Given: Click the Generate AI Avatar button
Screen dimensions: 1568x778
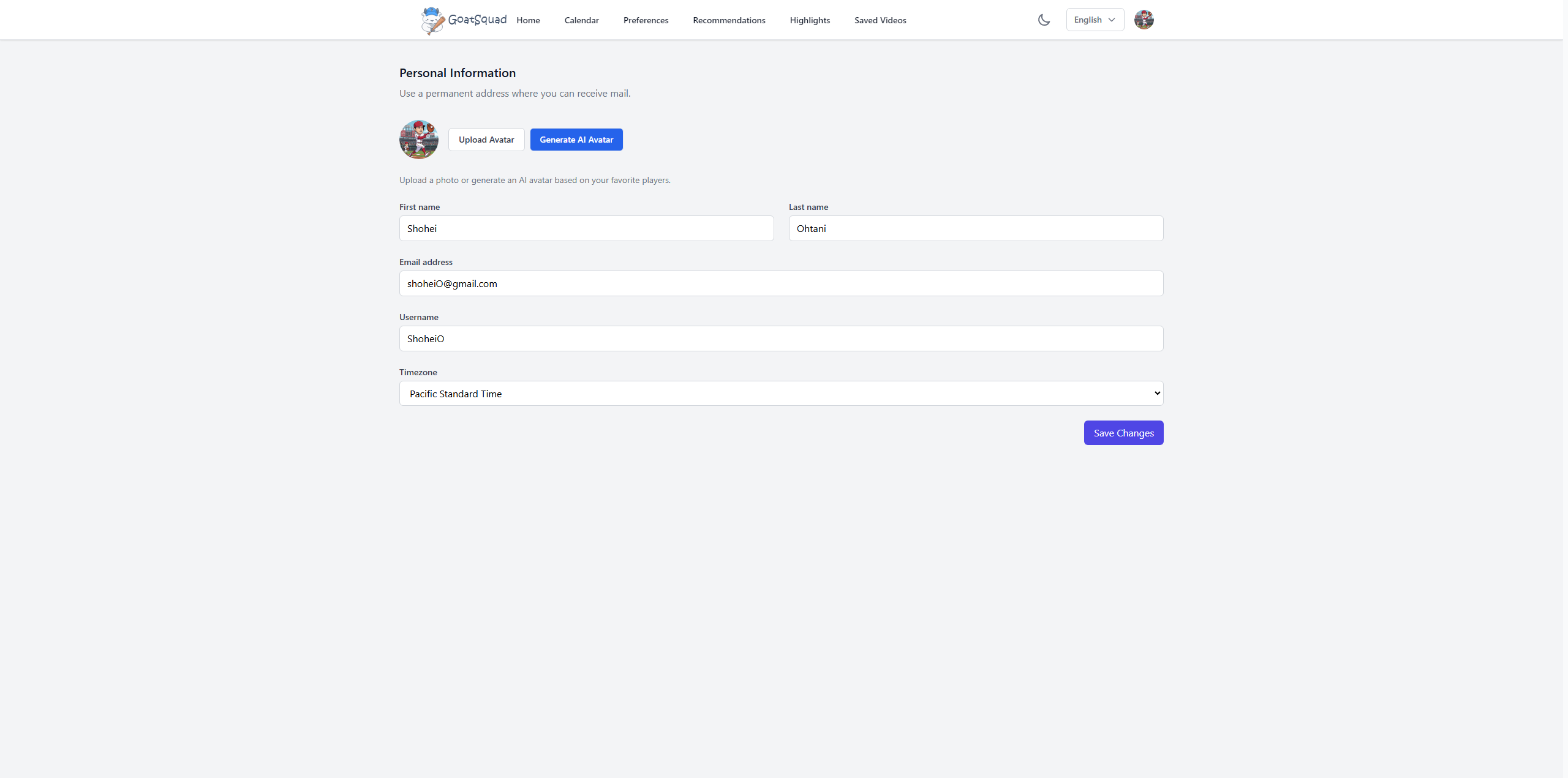Looking at the screenshot, I should [576, 140].
